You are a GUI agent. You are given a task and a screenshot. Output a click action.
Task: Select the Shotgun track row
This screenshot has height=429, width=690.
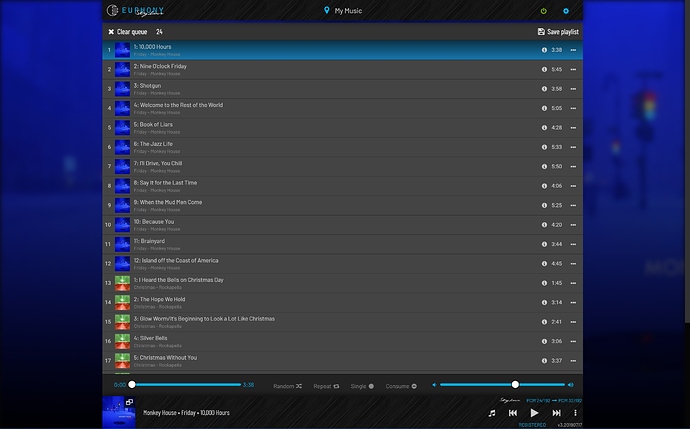(x=342, y=89)
